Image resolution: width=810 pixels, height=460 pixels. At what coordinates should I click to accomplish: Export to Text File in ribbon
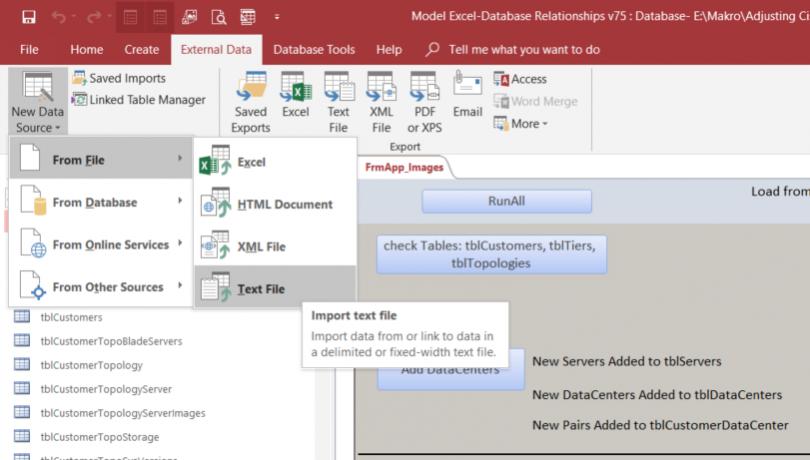point(338,102)
